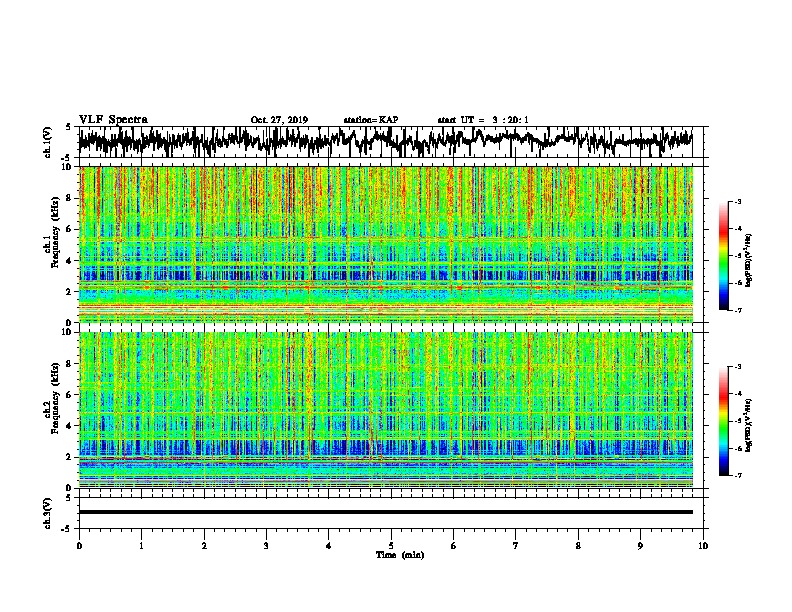Click the time axis tick label '9'
The image size is (792, 612).
[640, 546]
